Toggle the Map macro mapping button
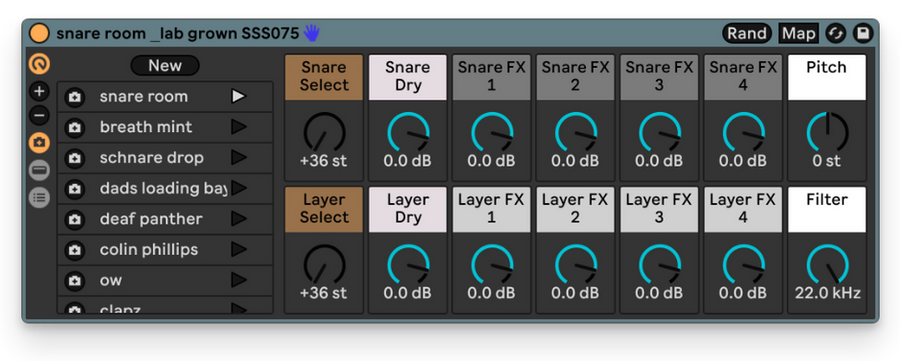Image resolution: width=900 pixels, height=361 pixels. click(x=798, y=33)
